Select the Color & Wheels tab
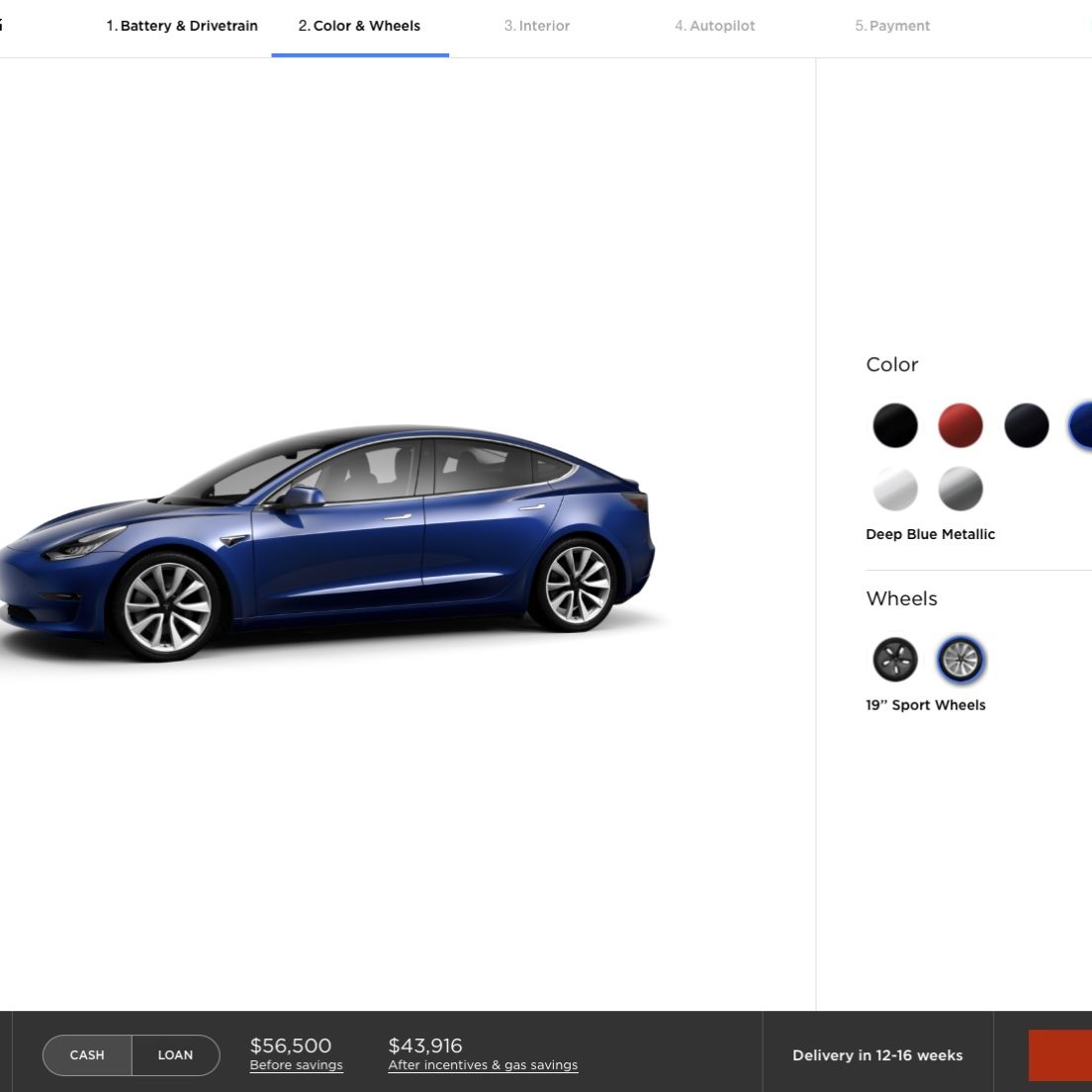 click(359, 26)
